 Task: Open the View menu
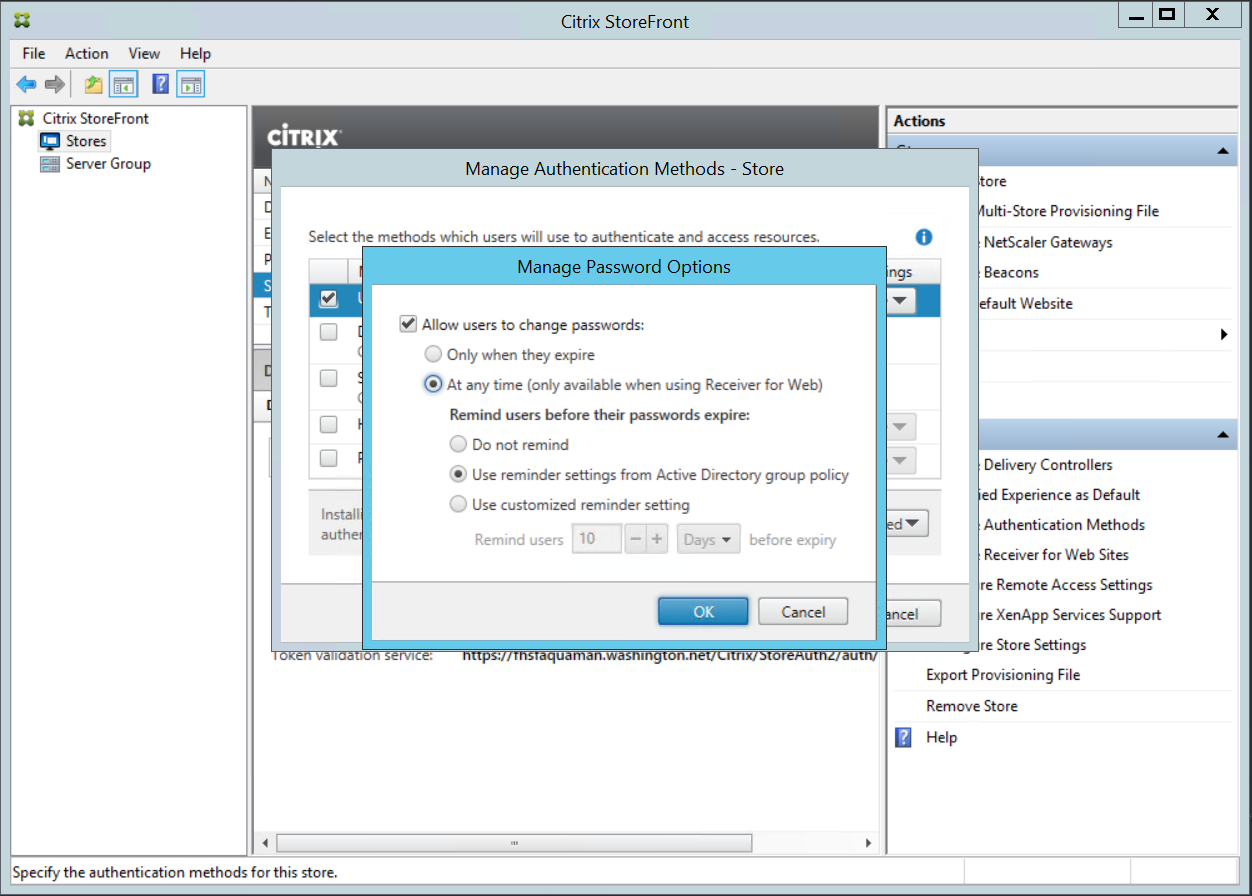point(144,53)
